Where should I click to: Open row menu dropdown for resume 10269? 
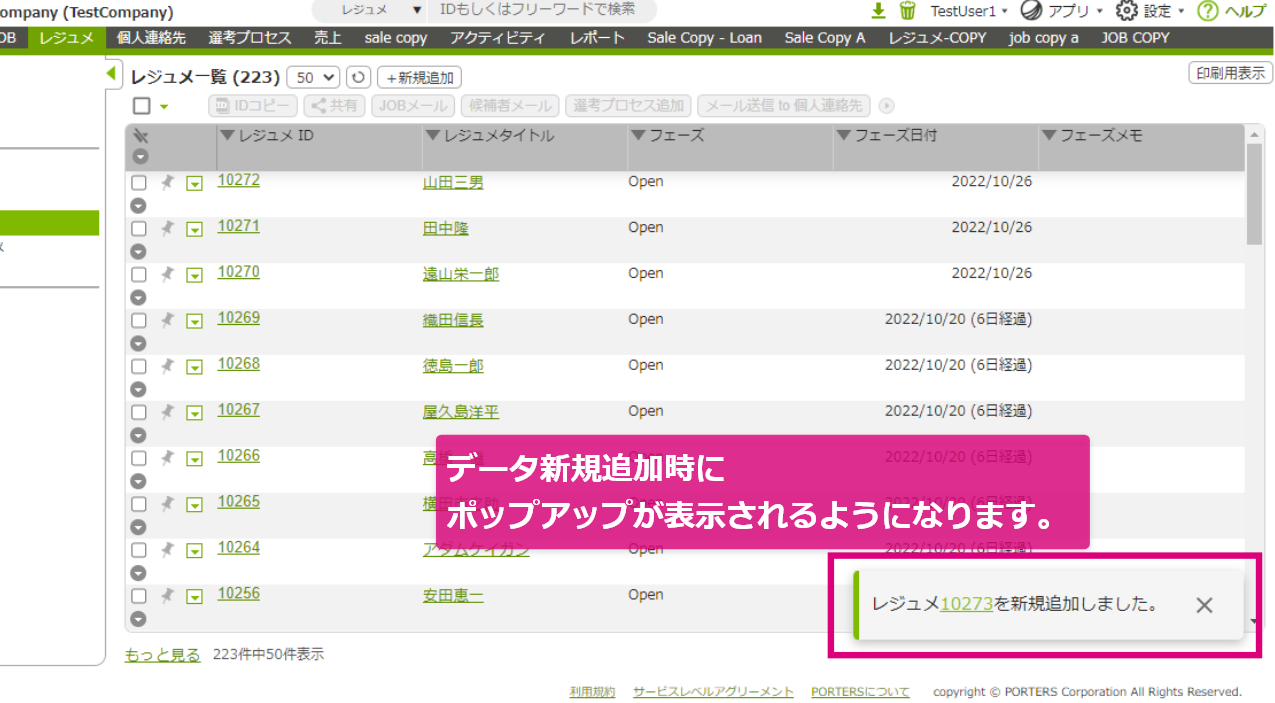tap(195, 321)
